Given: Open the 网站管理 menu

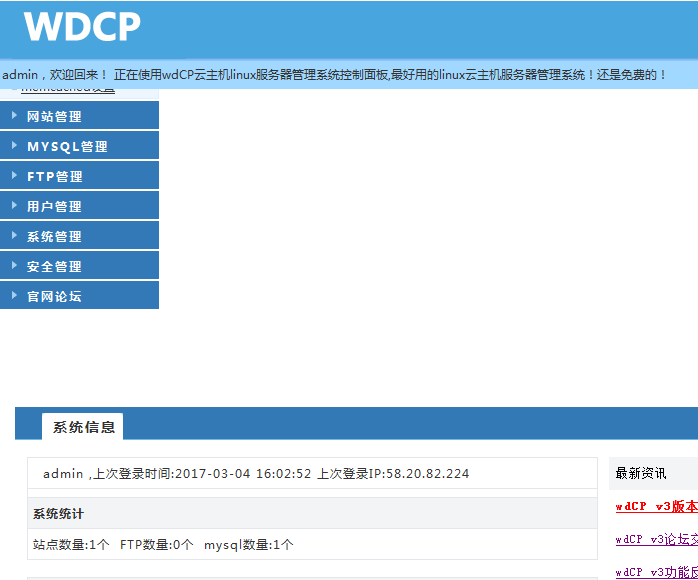Looking at the screenshot, I should tap(79, 116).
